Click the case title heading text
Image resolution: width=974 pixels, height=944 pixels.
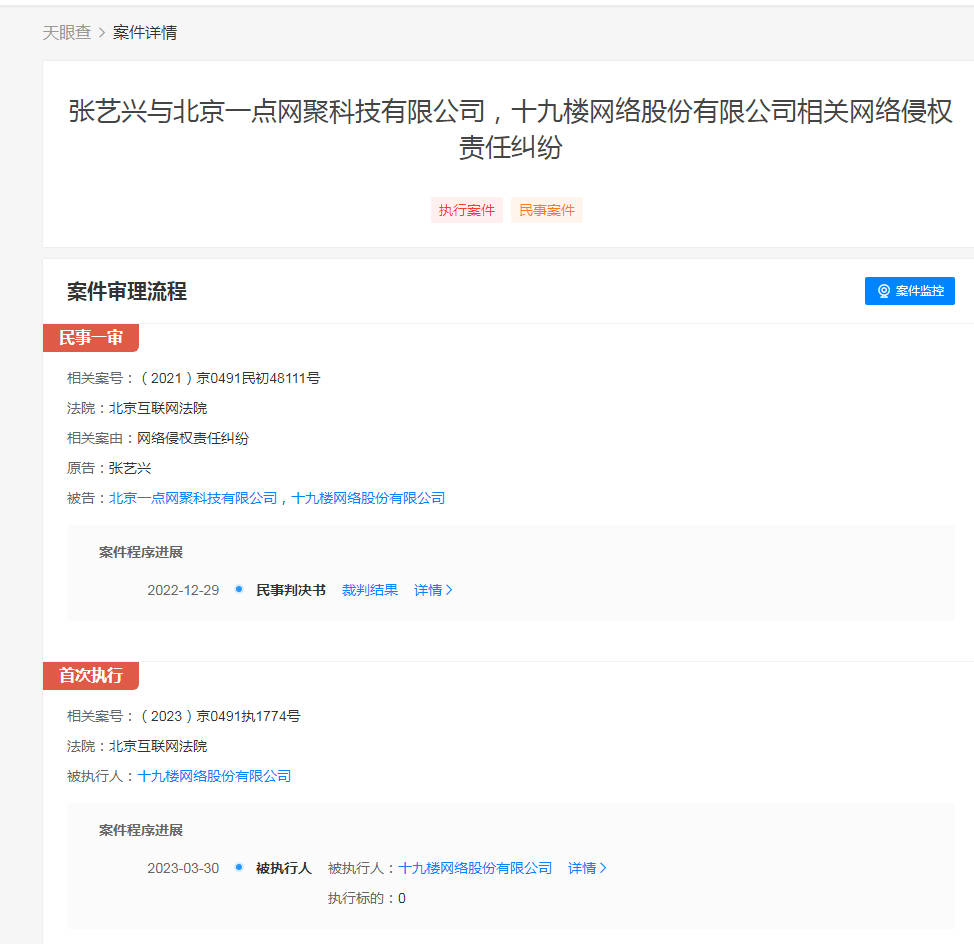[x=510, y=129]
